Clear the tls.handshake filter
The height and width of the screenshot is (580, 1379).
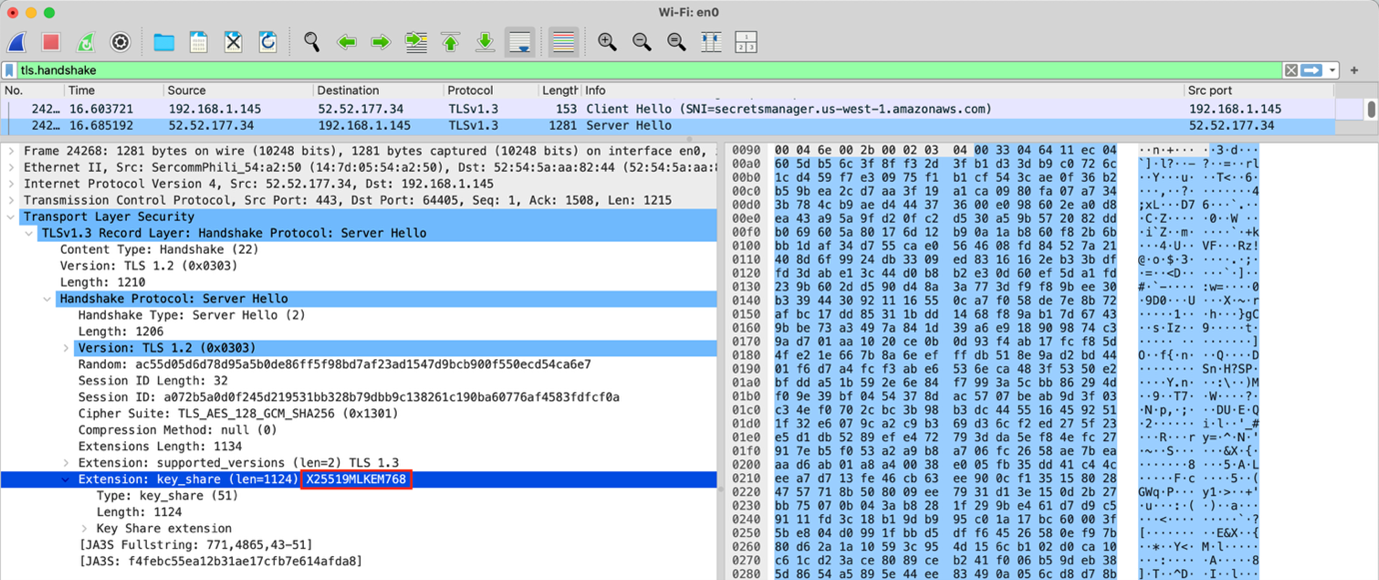[1291, 70]
